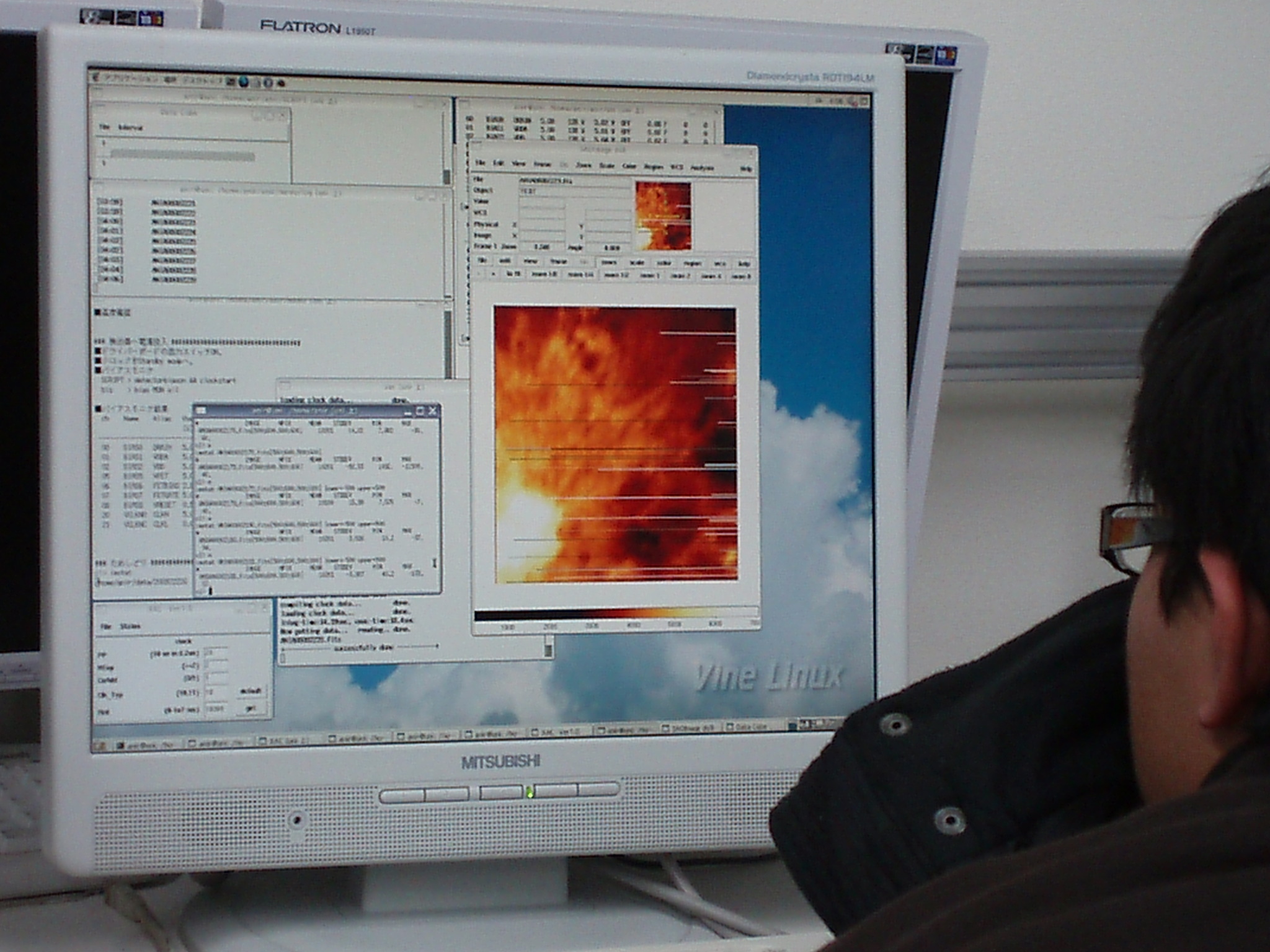Close the Data Cube window
Image resolution: width=1270 pixels, height=952 pixels.
(282, 115)
